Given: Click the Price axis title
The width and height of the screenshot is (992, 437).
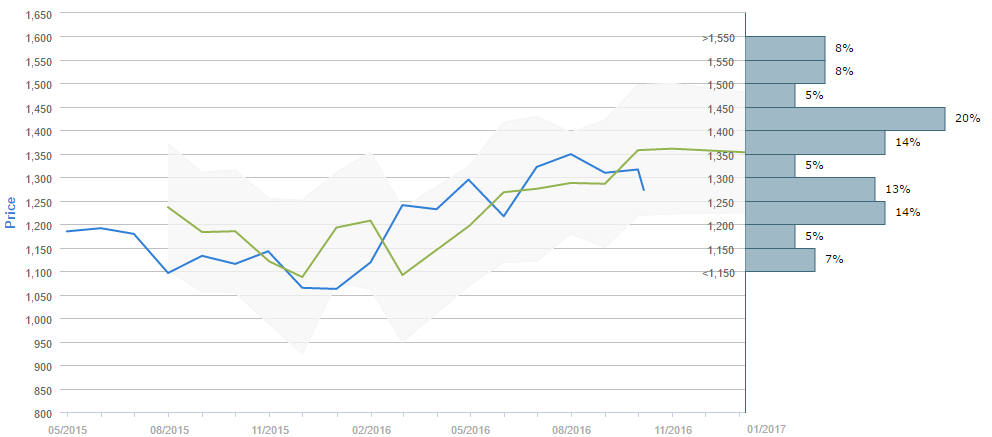Looking at the screenshot, I should tap(12, 212).
